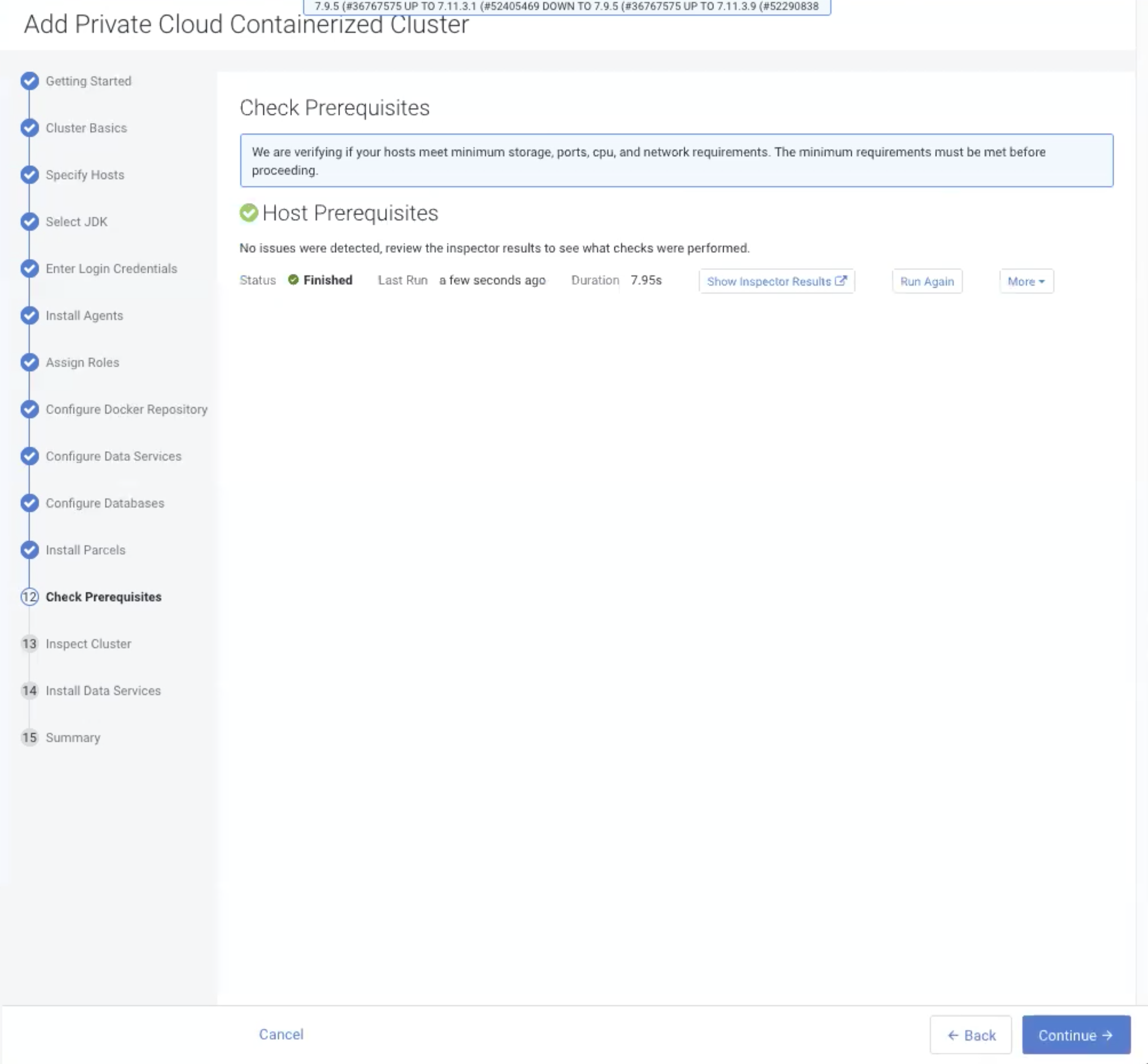Screen dimensions: 1148x1064
Task: Go to the Specify Hosts step
Action: tap(85, 174)
